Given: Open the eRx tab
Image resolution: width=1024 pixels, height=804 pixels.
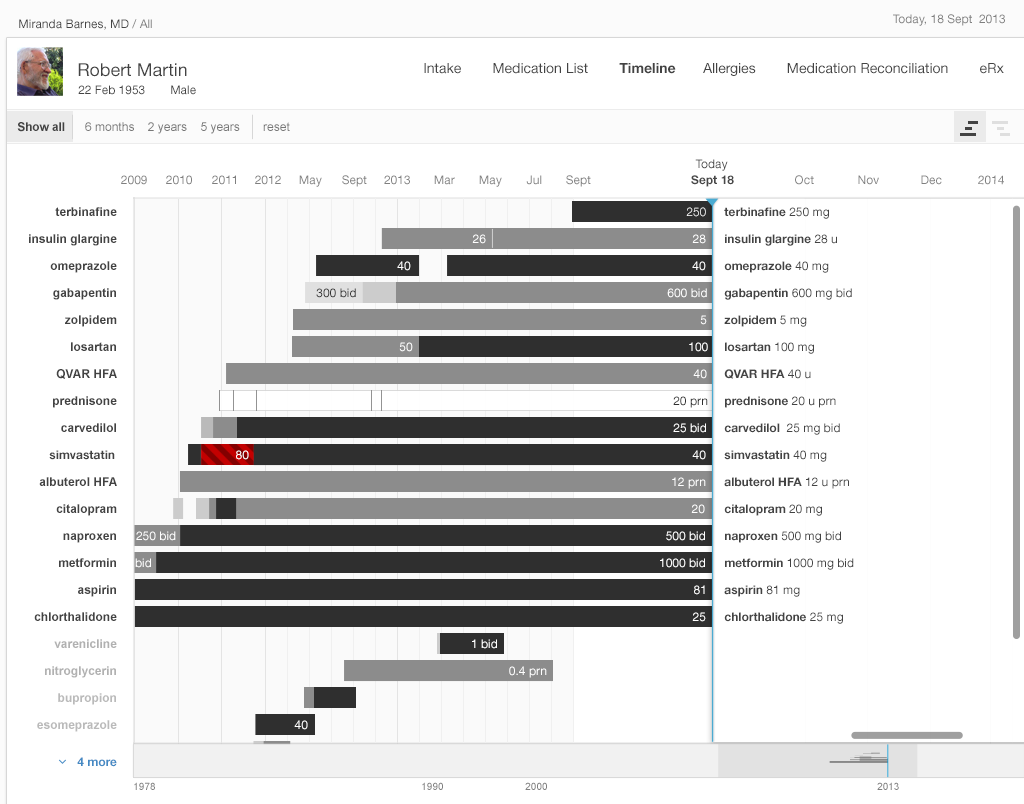Looking at the screenshot, I should [x=991, y=69].
